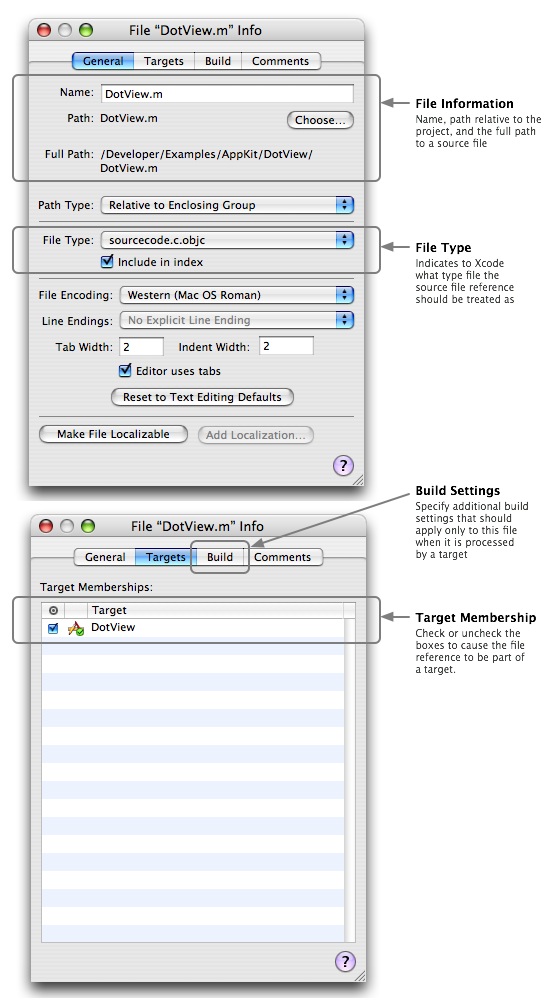Select Comments tab in upper Info window
The height and width of the screenshot is (1008, 558).
(x=280, y=61)
